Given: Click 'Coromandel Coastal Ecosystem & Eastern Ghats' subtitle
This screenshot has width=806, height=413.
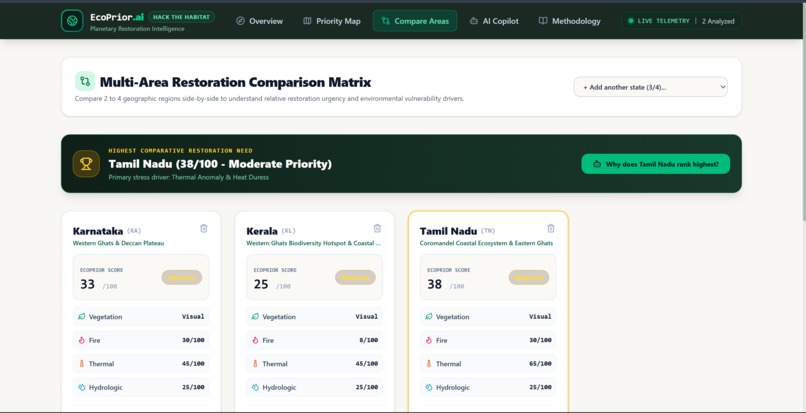Looking at the screenshot, I should point(486,243).
